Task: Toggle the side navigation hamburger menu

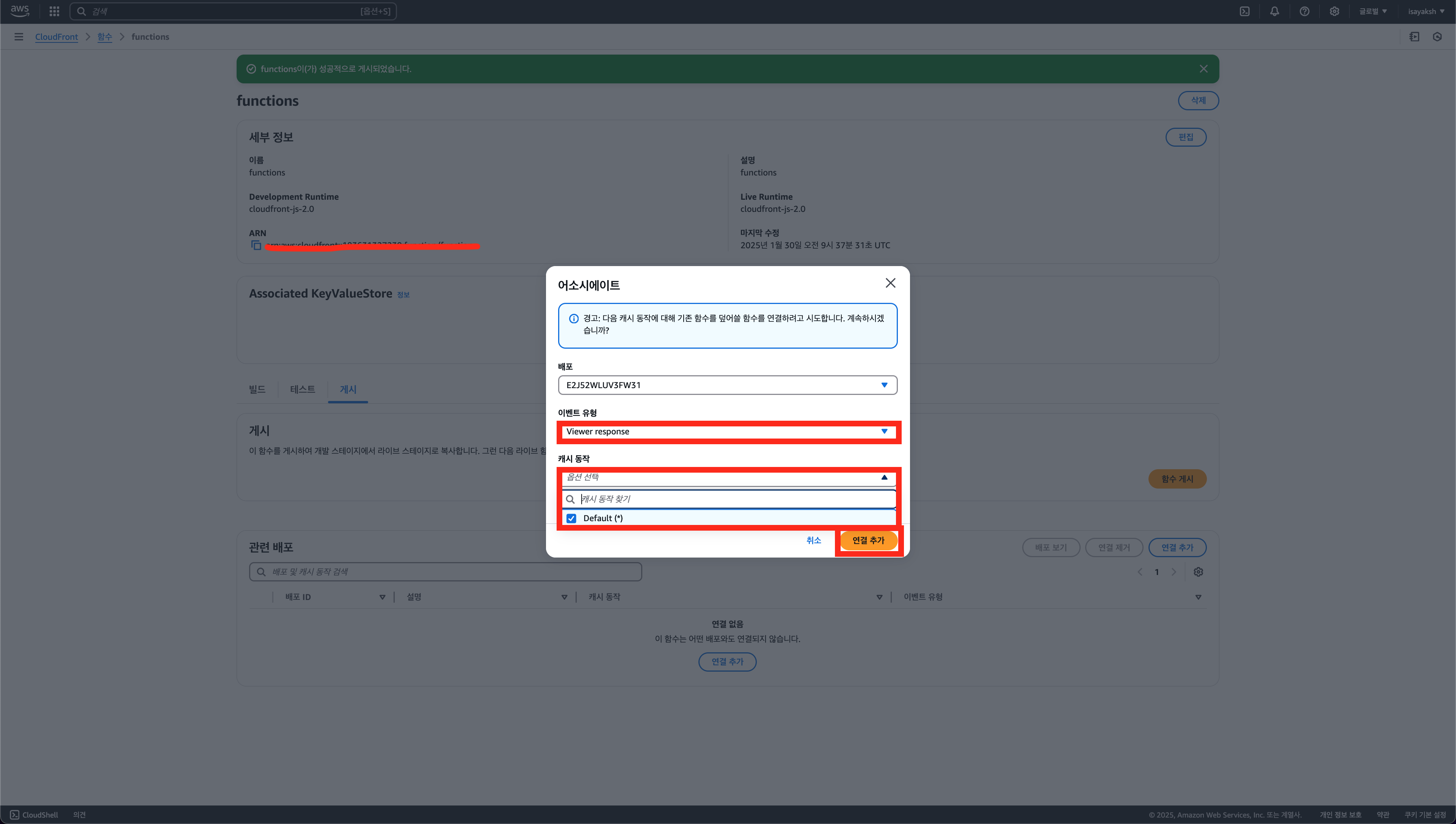Action: pos(19,37)
